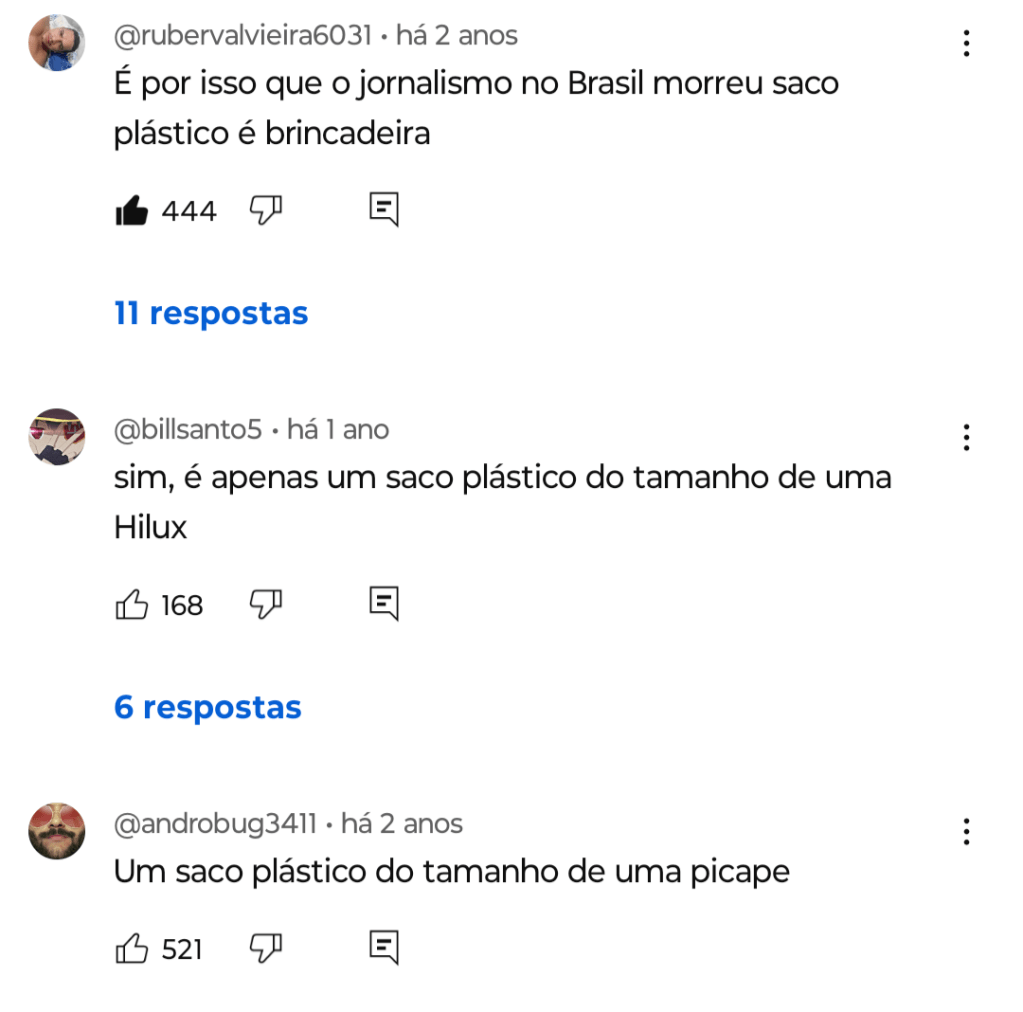Like the Hilux comment by @billsanto5

[132, 604]
